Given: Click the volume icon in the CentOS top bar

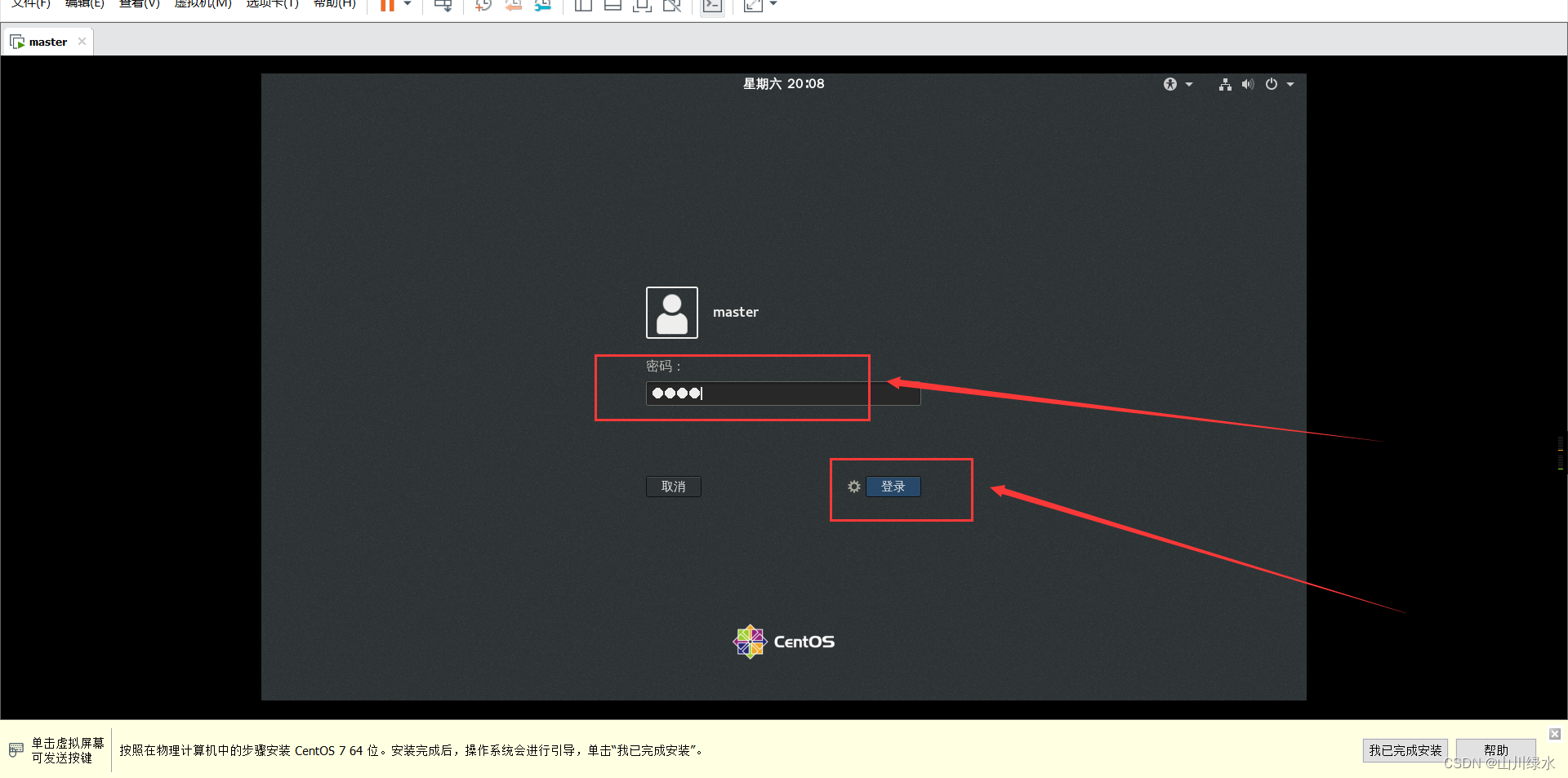Looking at the screenshot, I should click(x=1247, y=84).
